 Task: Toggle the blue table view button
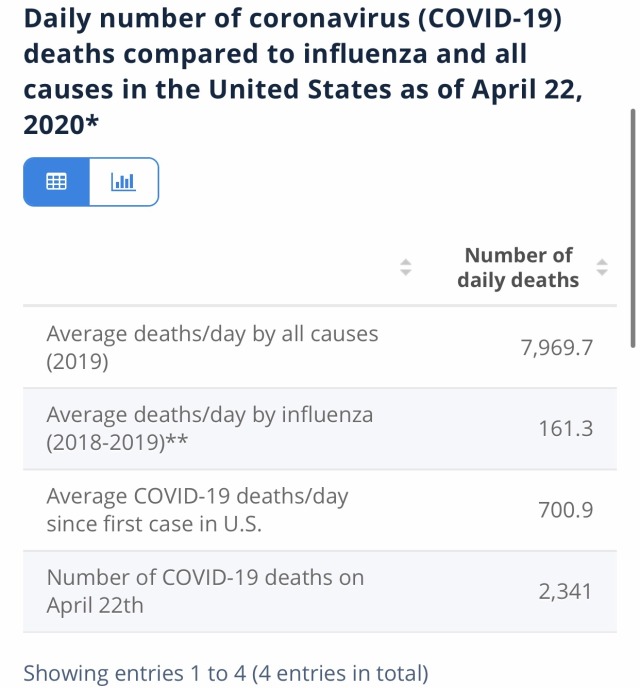point(57,182)
